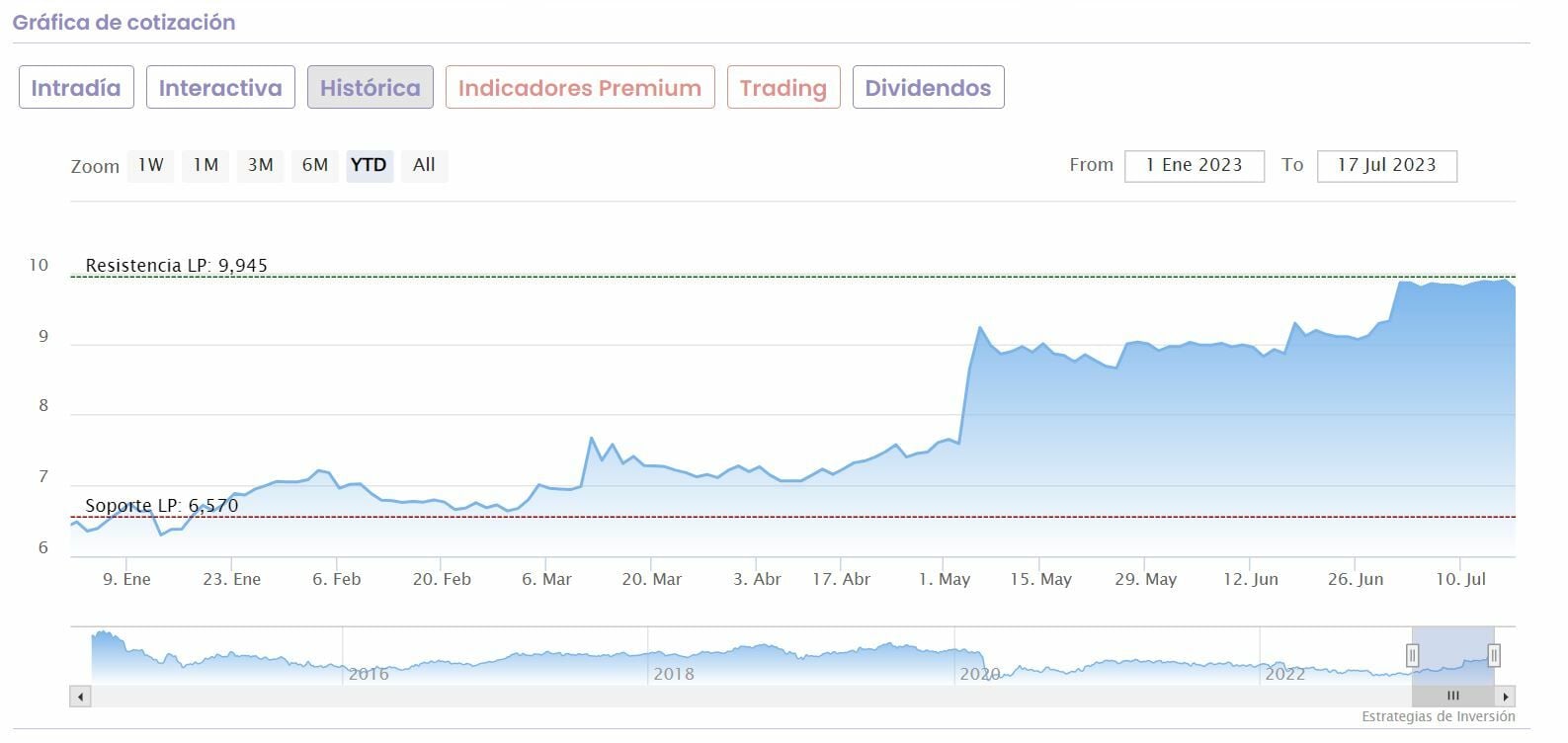Image resolution: width=1568 pixels, height=743 pixels.
Task: Click the navigator right range handle
Action: point(1494,655)
